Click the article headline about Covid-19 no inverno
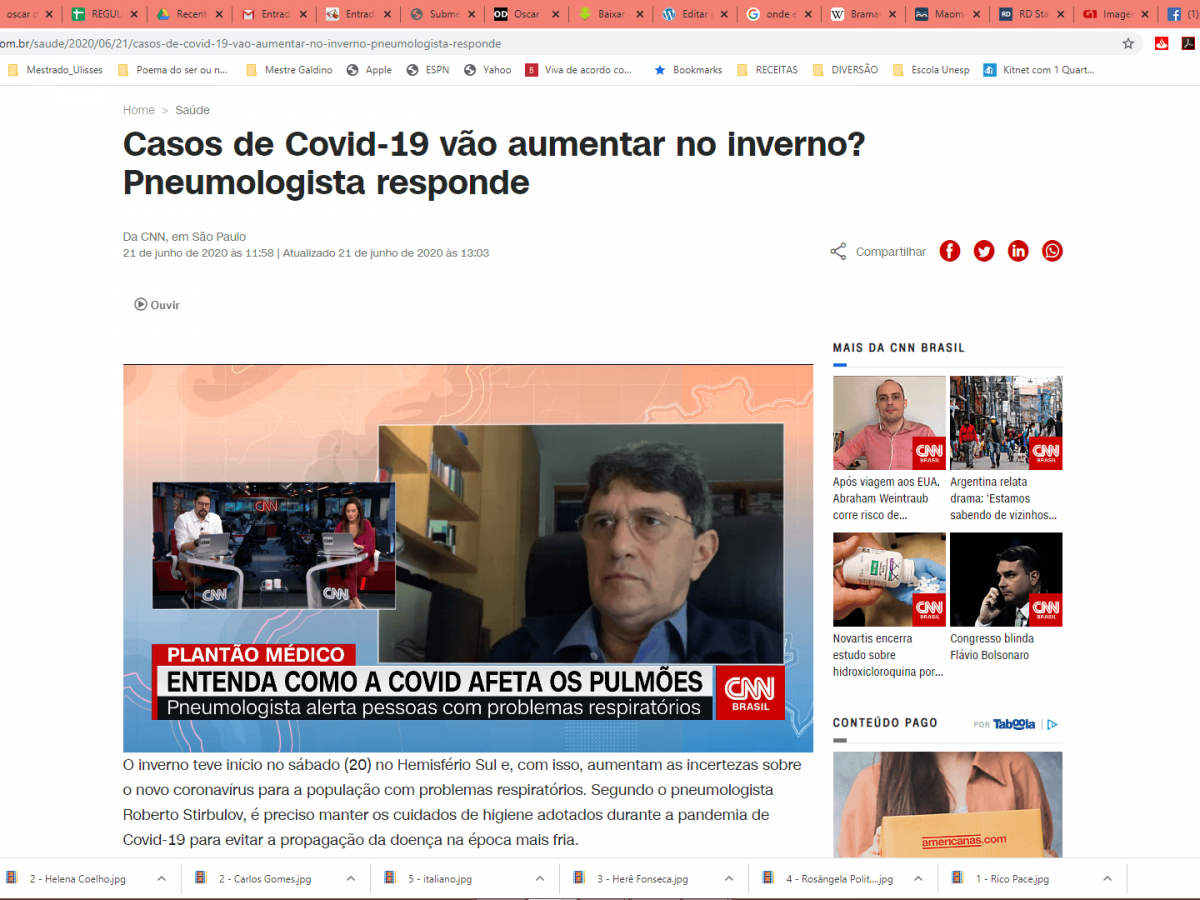This screenshot has height=900, width=1200. [x=494, y=163]
